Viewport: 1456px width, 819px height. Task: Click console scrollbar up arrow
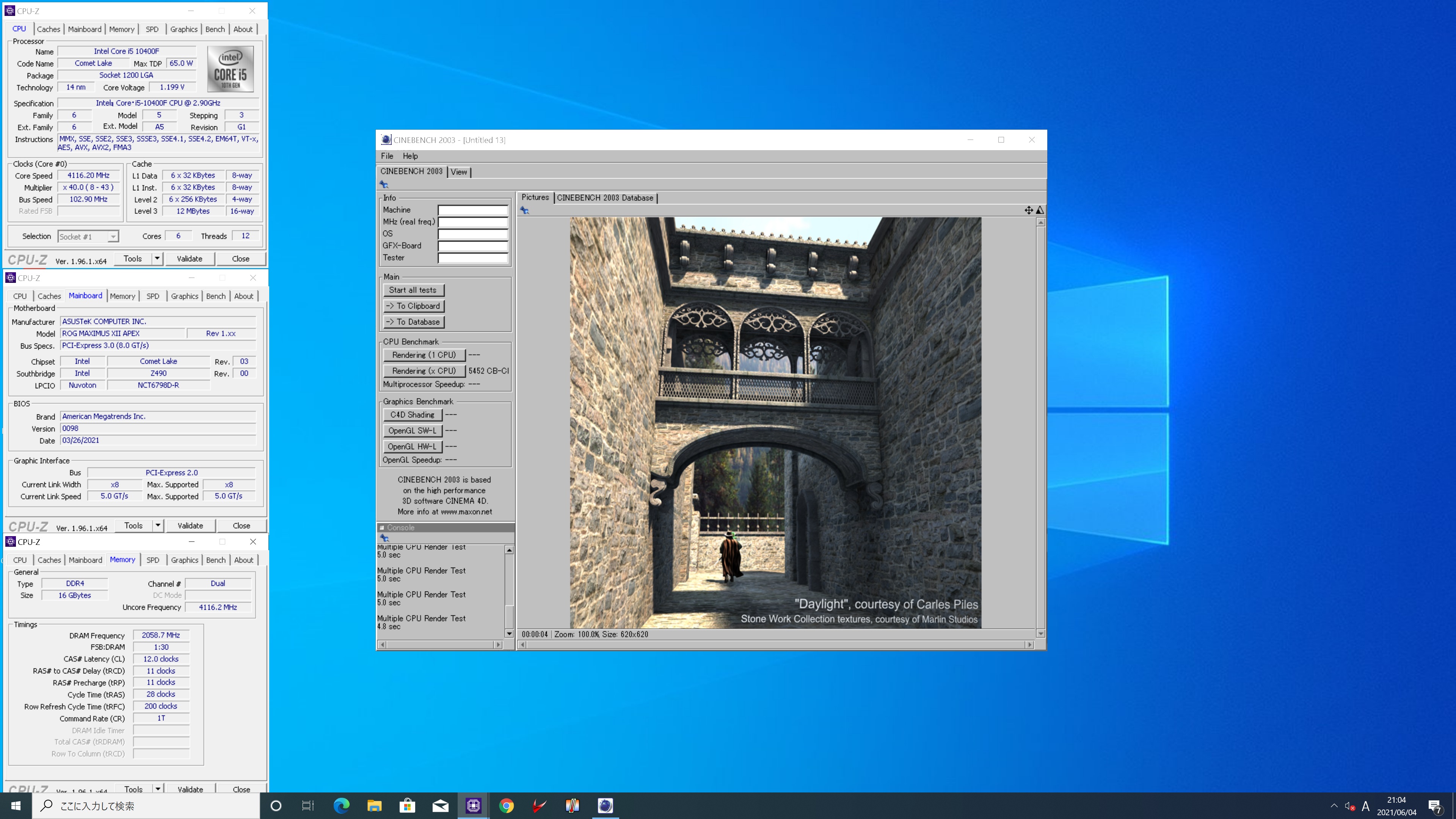click(509, 550)
